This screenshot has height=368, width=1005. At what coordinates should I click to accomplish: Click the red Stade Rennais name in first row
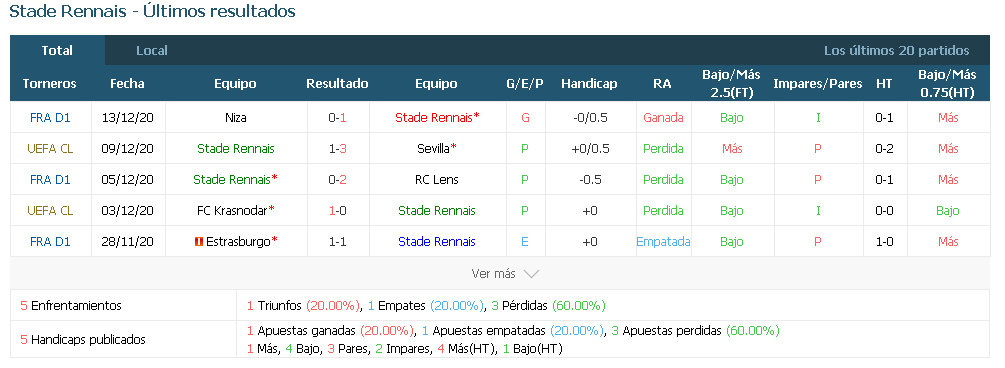tap(435, 117)
